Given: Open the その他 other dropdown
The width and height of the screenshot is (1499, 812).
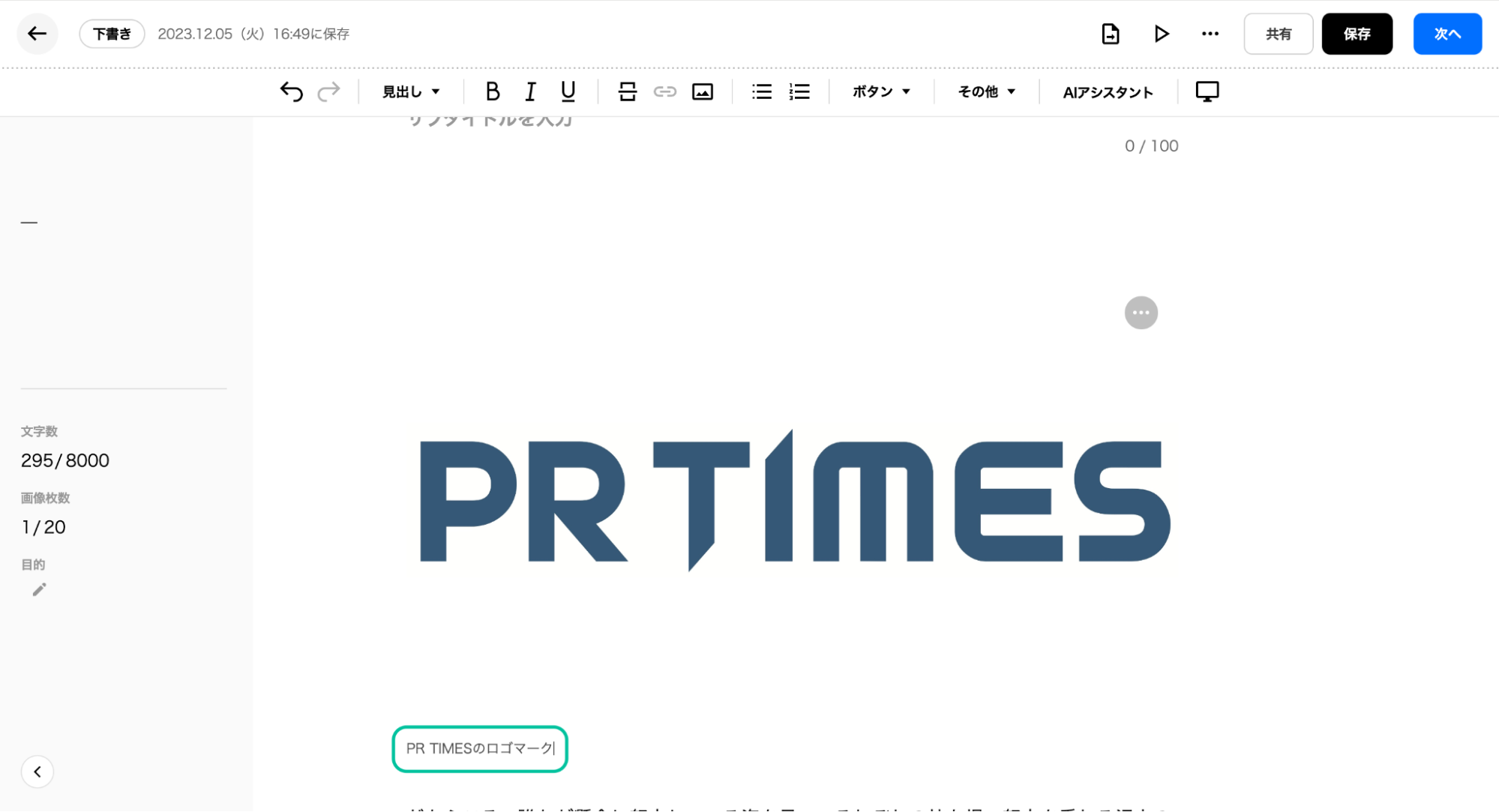Looking at the screenshot, I should (x=986, y=91).
